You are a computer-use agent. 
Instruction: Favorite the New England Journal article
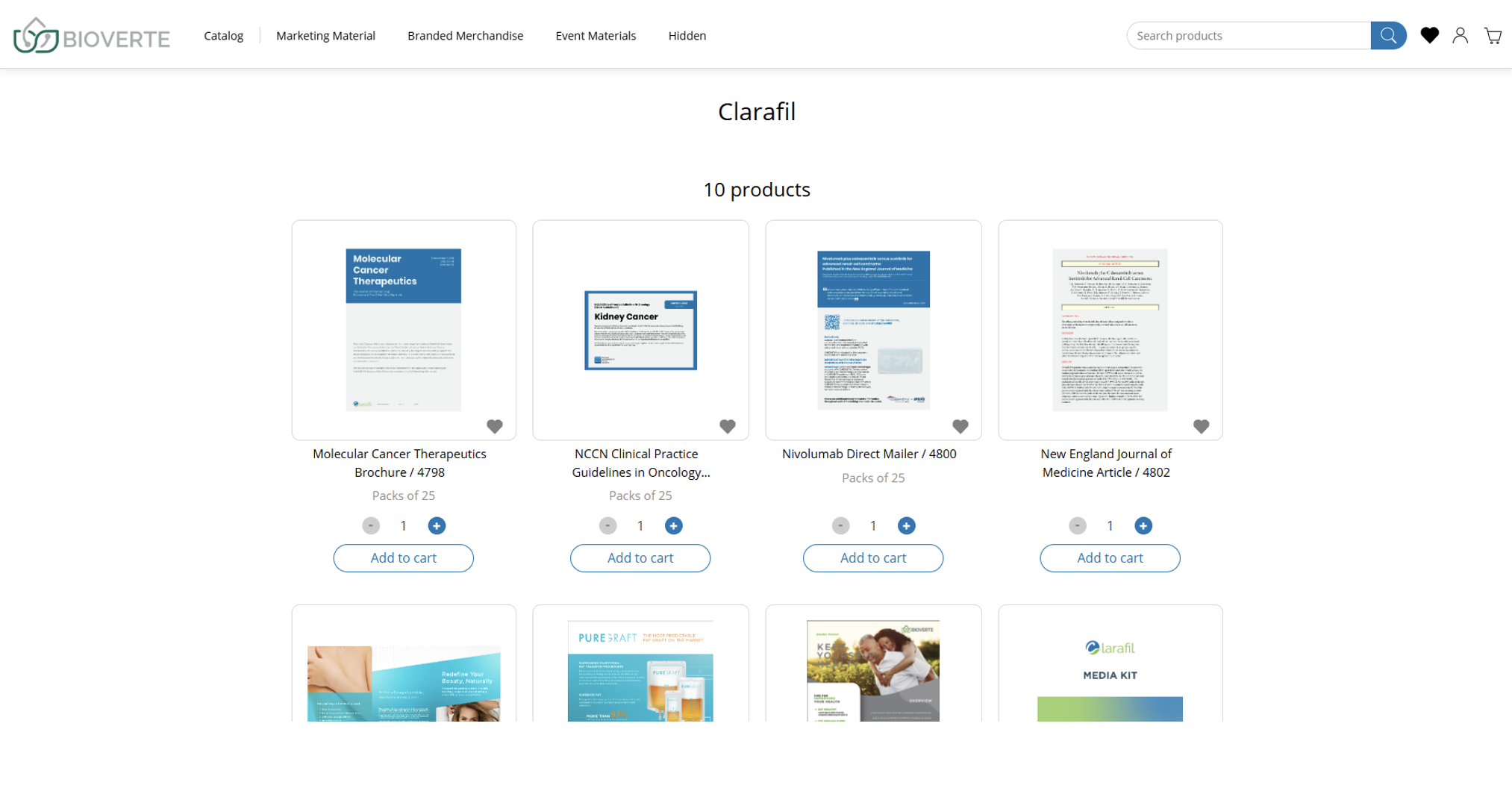tap(1201, 426)
